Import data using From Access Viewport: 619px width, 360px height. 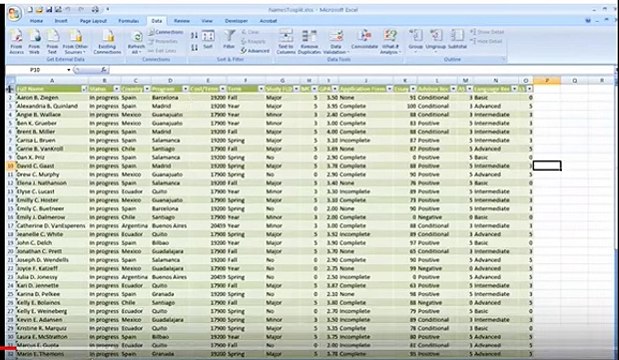click(x=17, y=42)
